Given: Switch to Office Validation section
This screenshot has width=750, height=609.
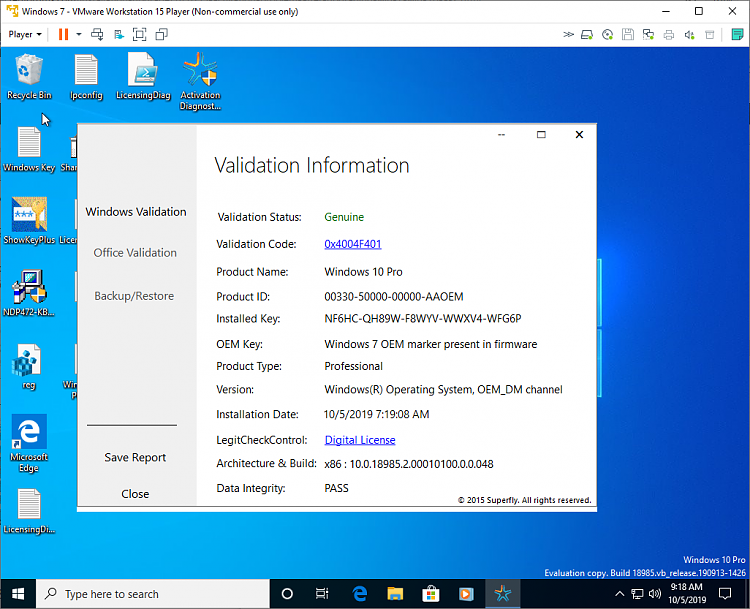Looking at the screenshot, I should pyautogui.click(x=135, y=253).
